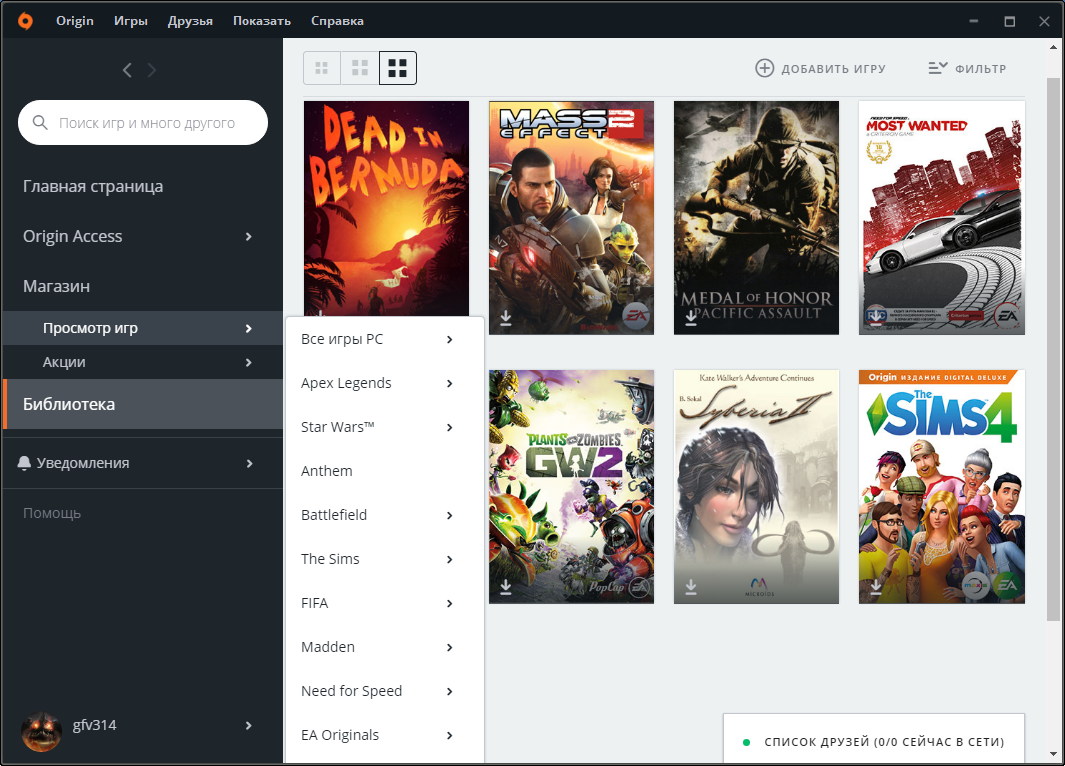
Task: Expand the Madden submenu arrow
Action: [450, 647]
